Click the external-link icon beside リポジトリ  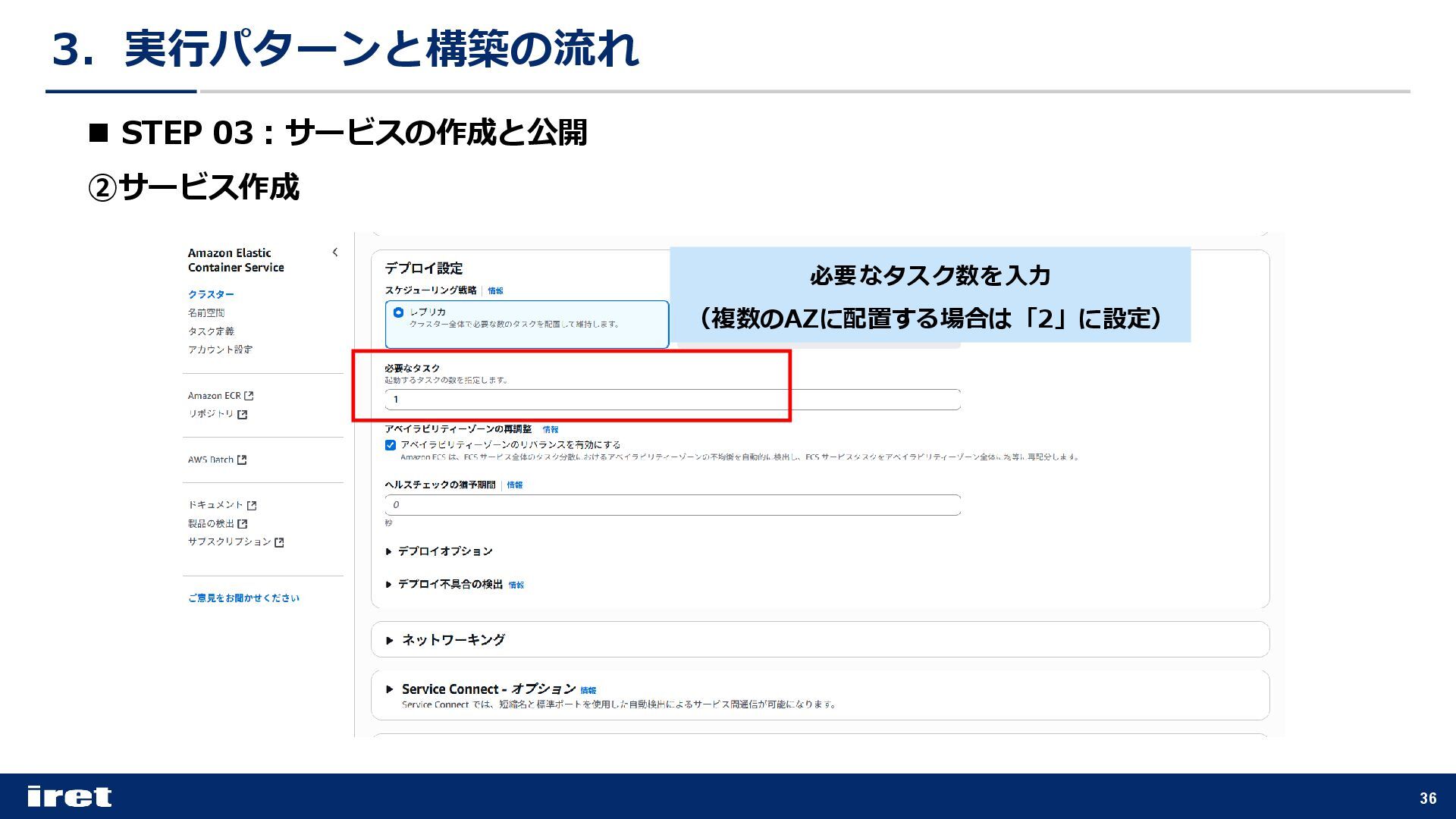click(243, 414)
